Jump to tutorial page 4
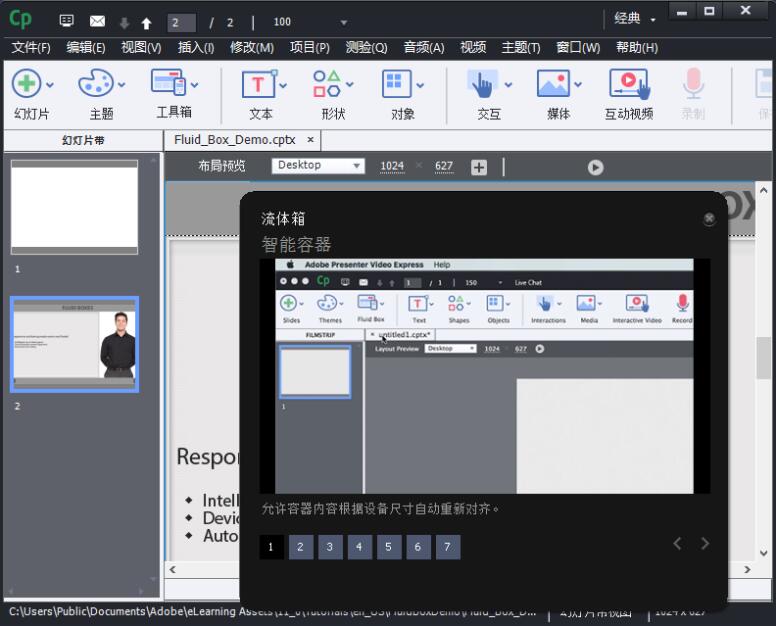 click(x=359, y=547)
